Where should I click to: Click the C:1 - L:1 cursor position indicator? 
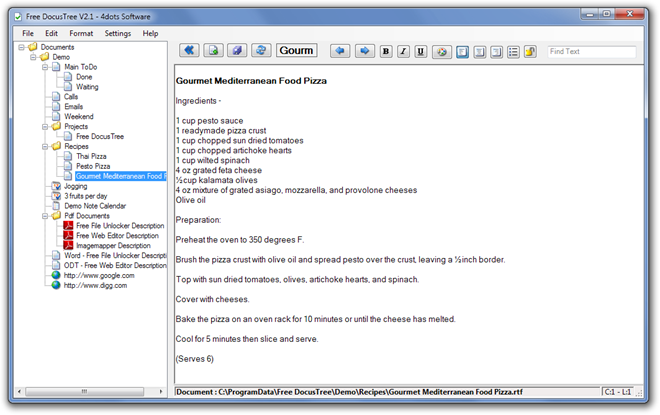618,392
